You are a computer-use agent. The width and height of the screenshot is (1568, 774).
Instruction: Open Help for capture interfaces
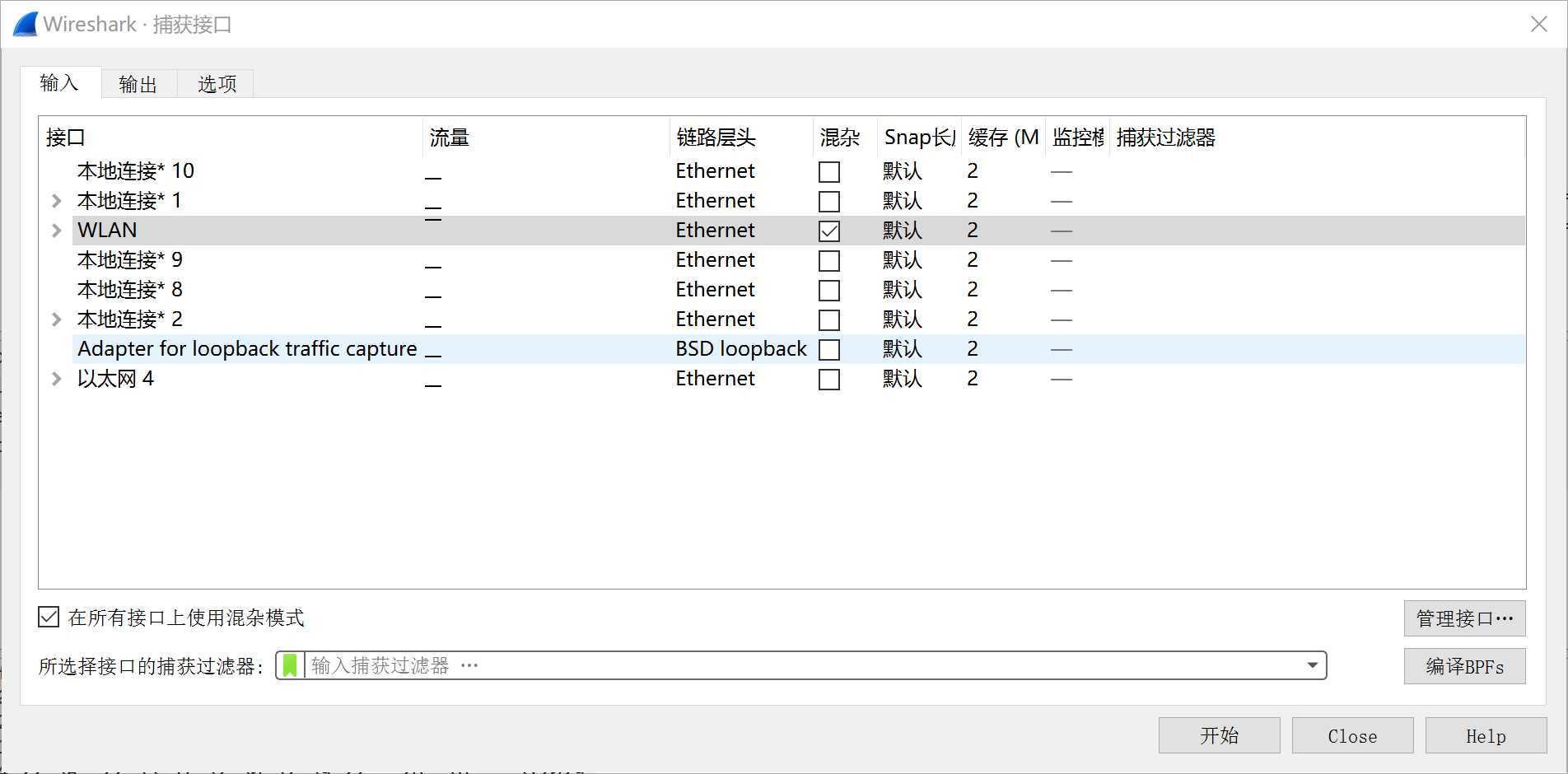[x=1485, y=735]
